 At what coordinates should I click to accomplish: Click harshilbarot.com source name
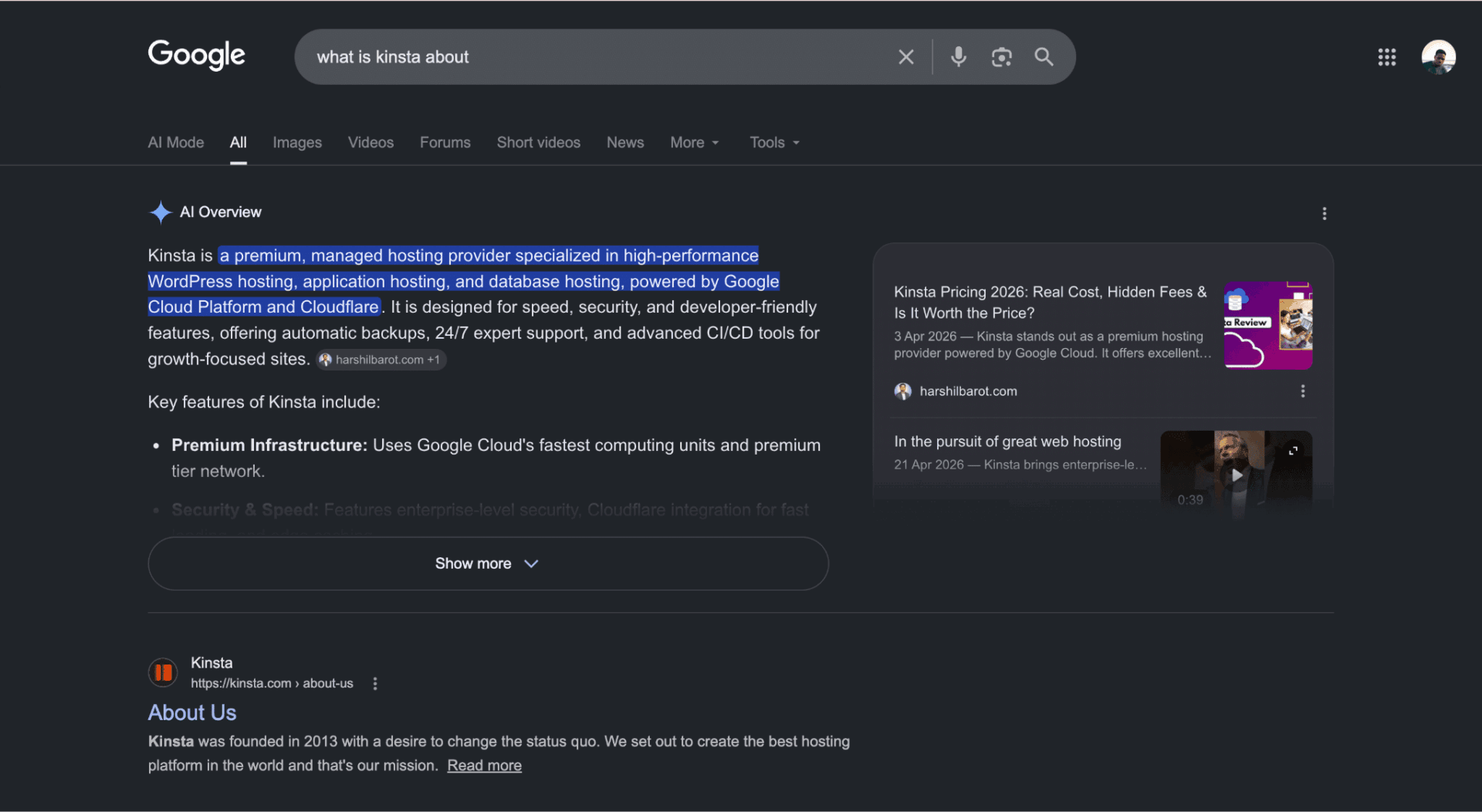(968, 391)
